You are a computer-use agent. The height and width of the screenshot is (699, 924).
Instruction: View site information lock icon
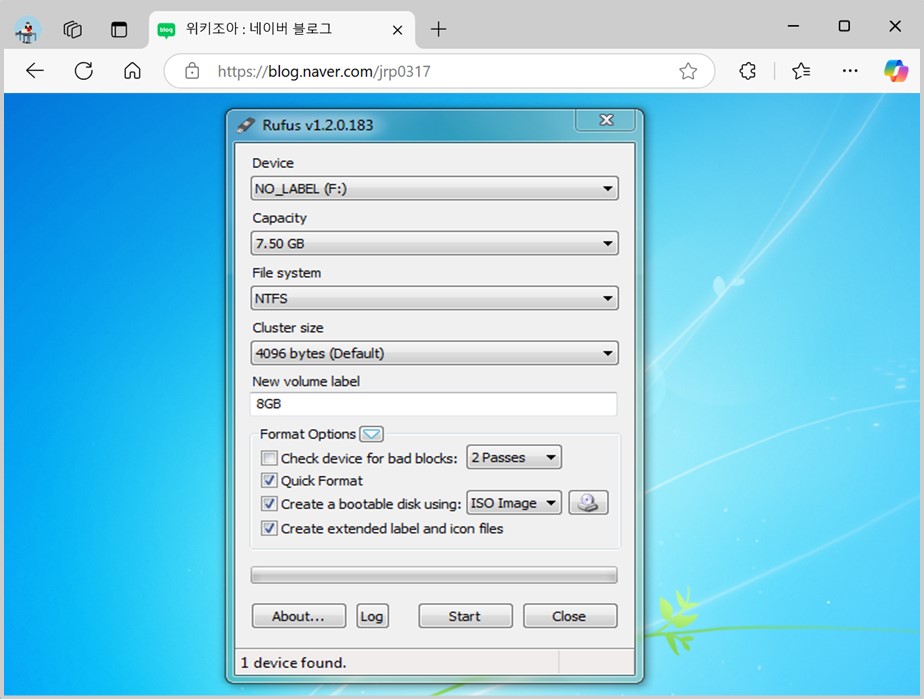click(192, 71)
